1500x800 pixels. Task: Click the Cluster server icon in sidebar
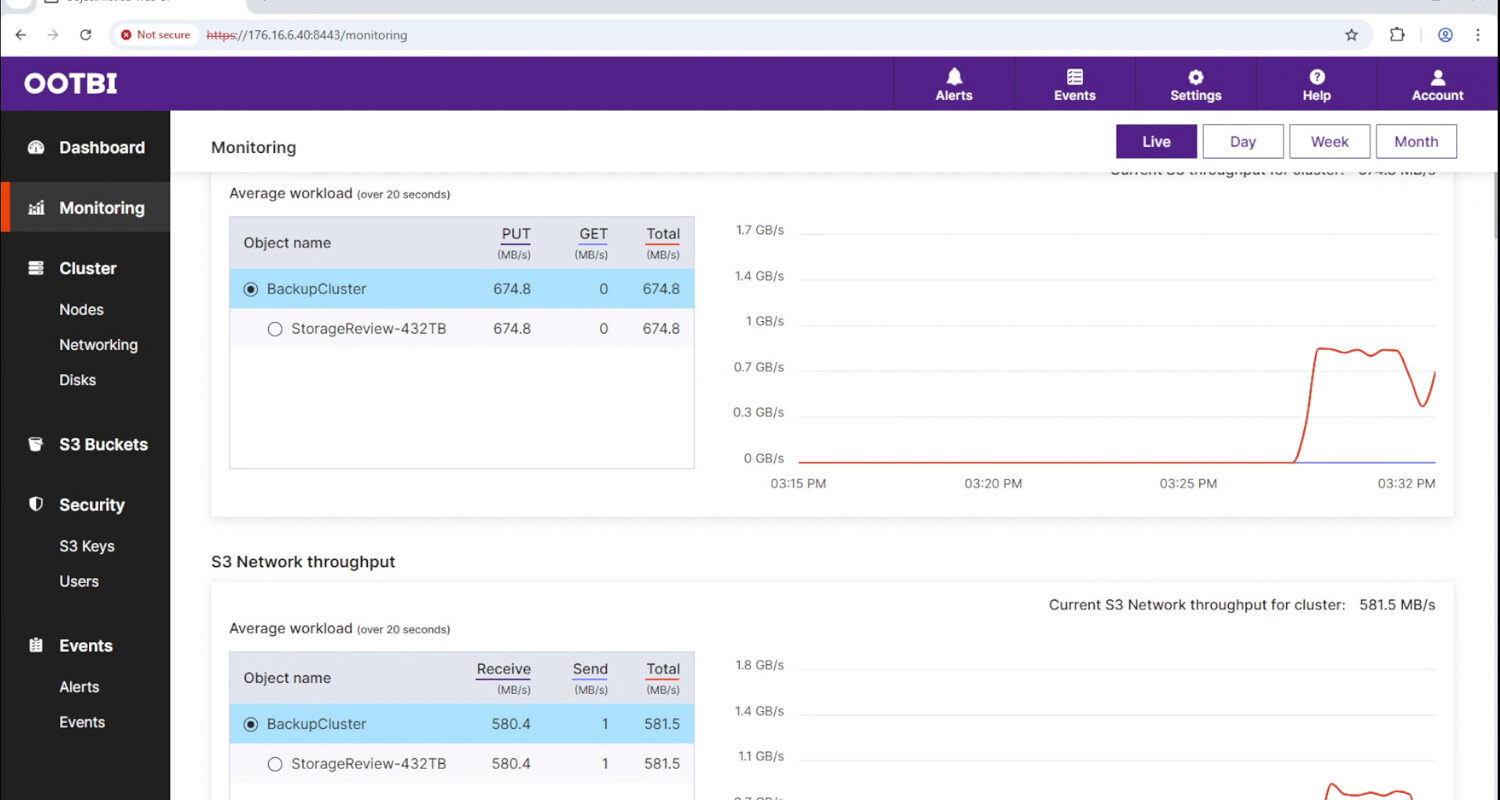click(36, 268)
